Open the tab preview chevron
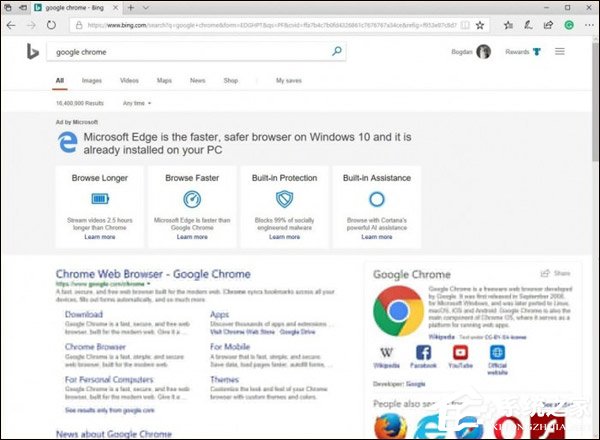Screen dimensions: 600x440 [145, 8]
